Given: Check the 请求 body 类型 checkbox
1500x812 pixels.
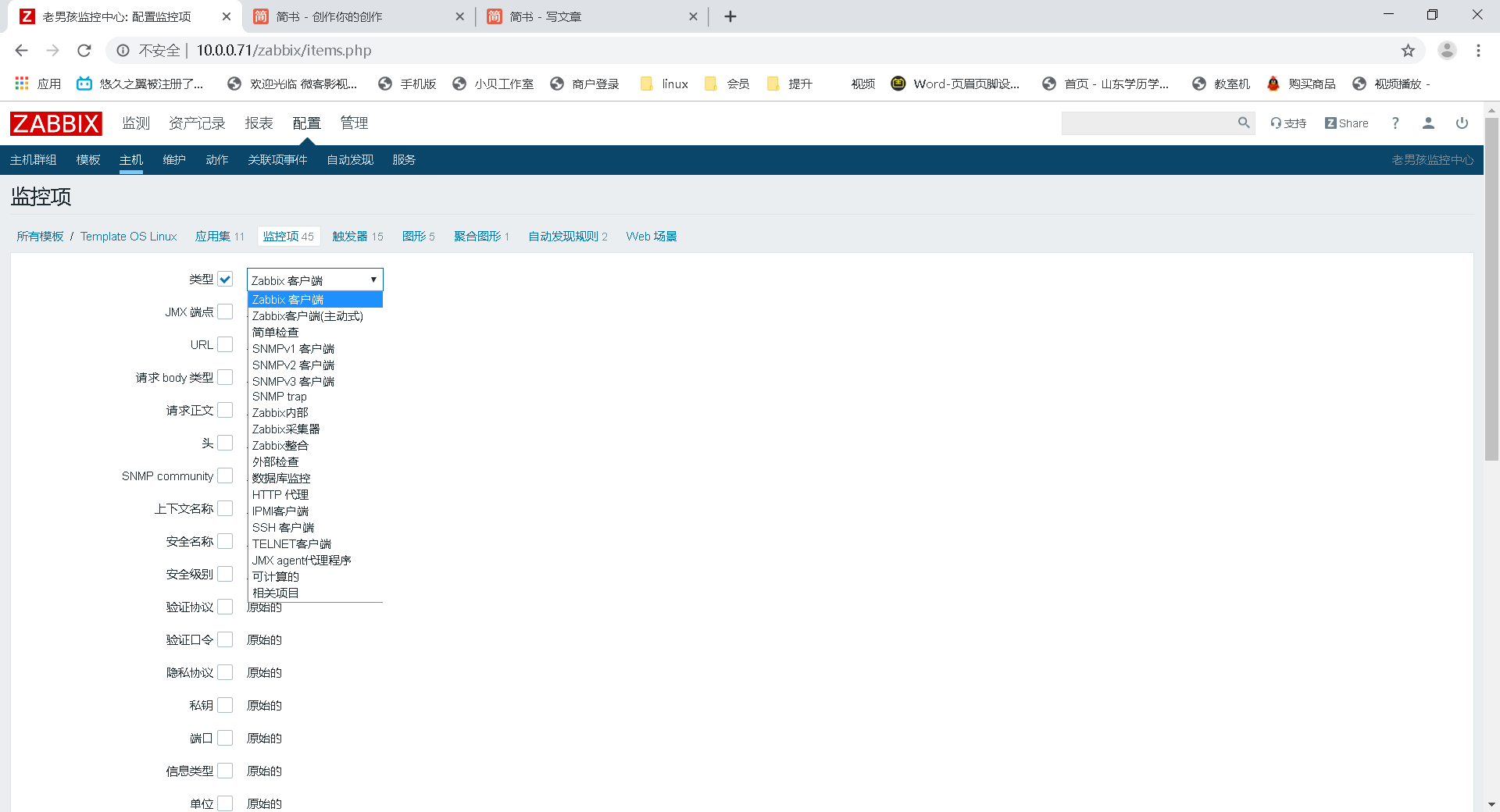Looking at the screenshot, I should point(225,377).
